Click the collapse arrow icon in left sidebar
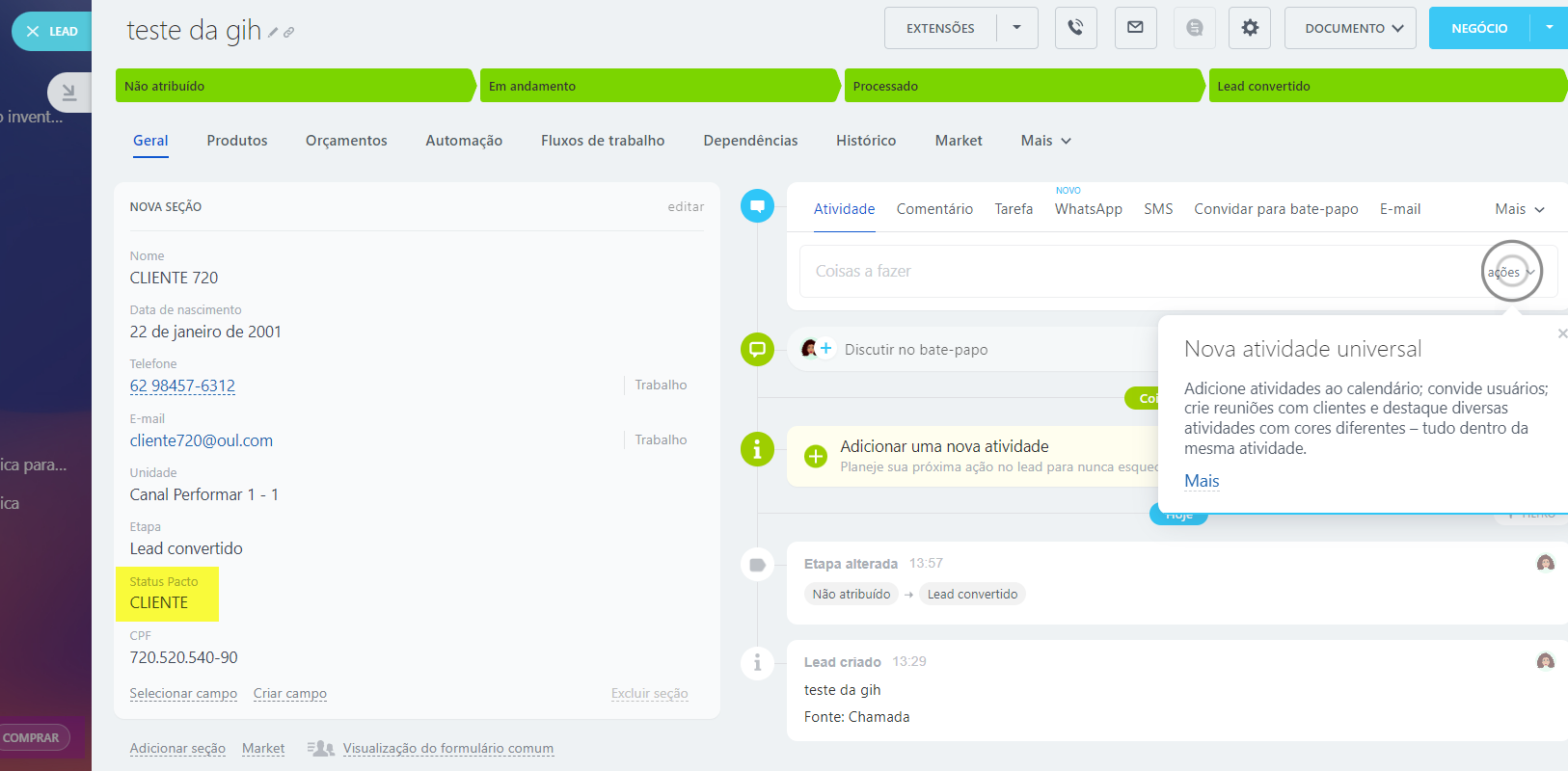Screen dimensions: 1568x771 (x=68, y=93)
